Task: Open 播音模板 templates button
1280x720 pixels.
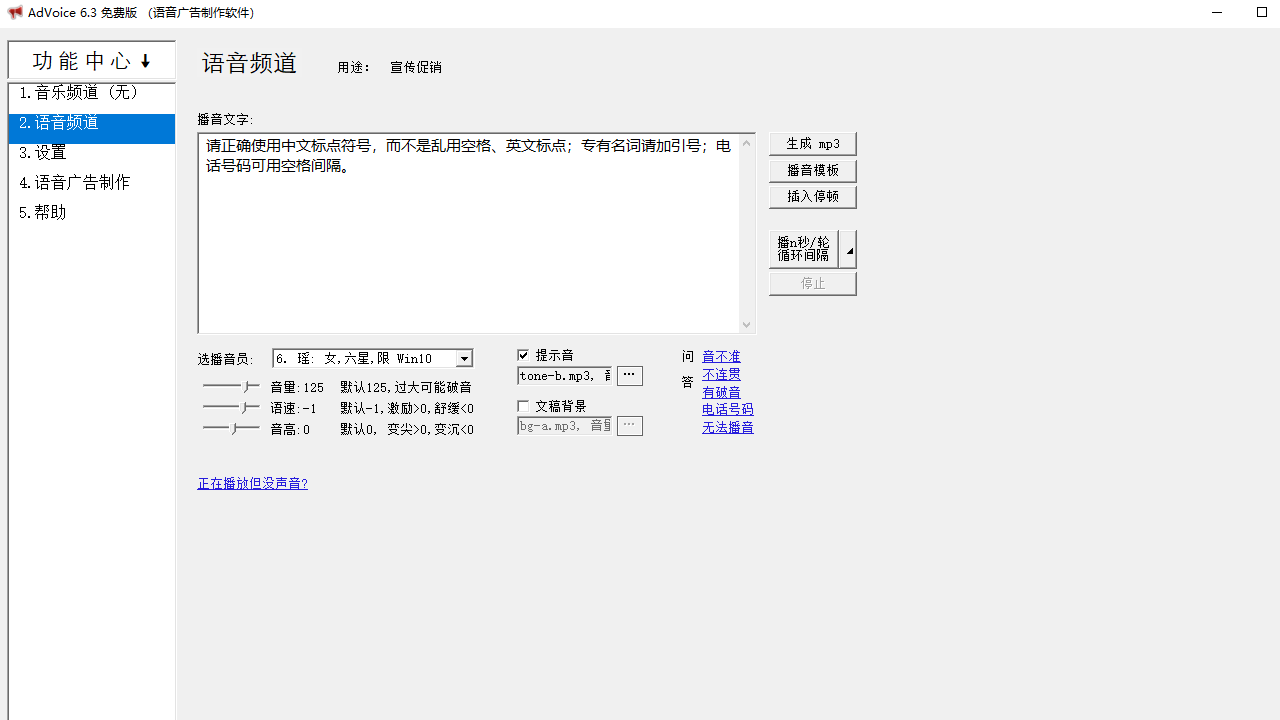Action: pos(813,170)
